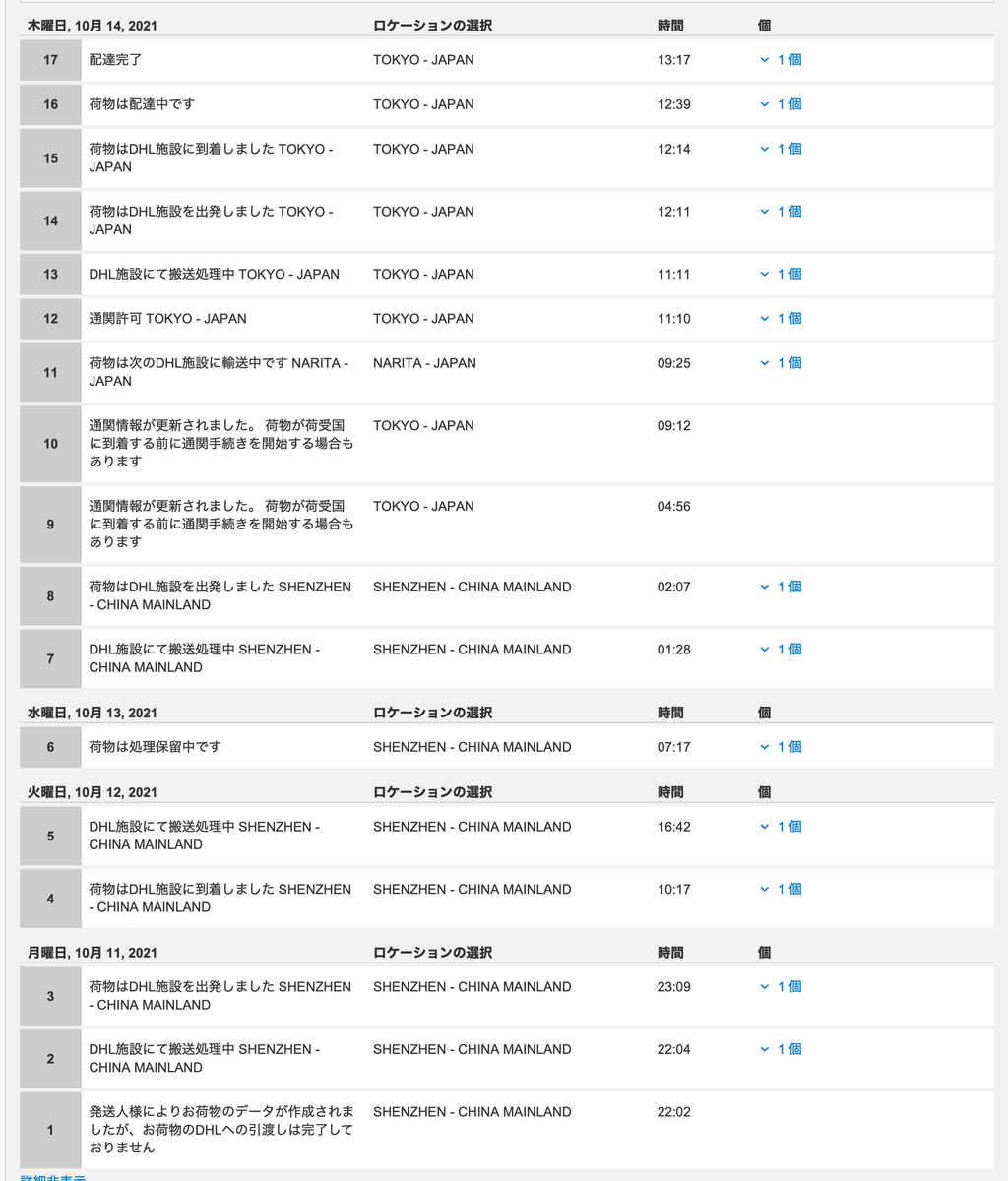The width and height of the screenshot is (1008, 1181).
Task: Click the step number 15 cell
Action: pyautogui.click(x=50, y=158)
